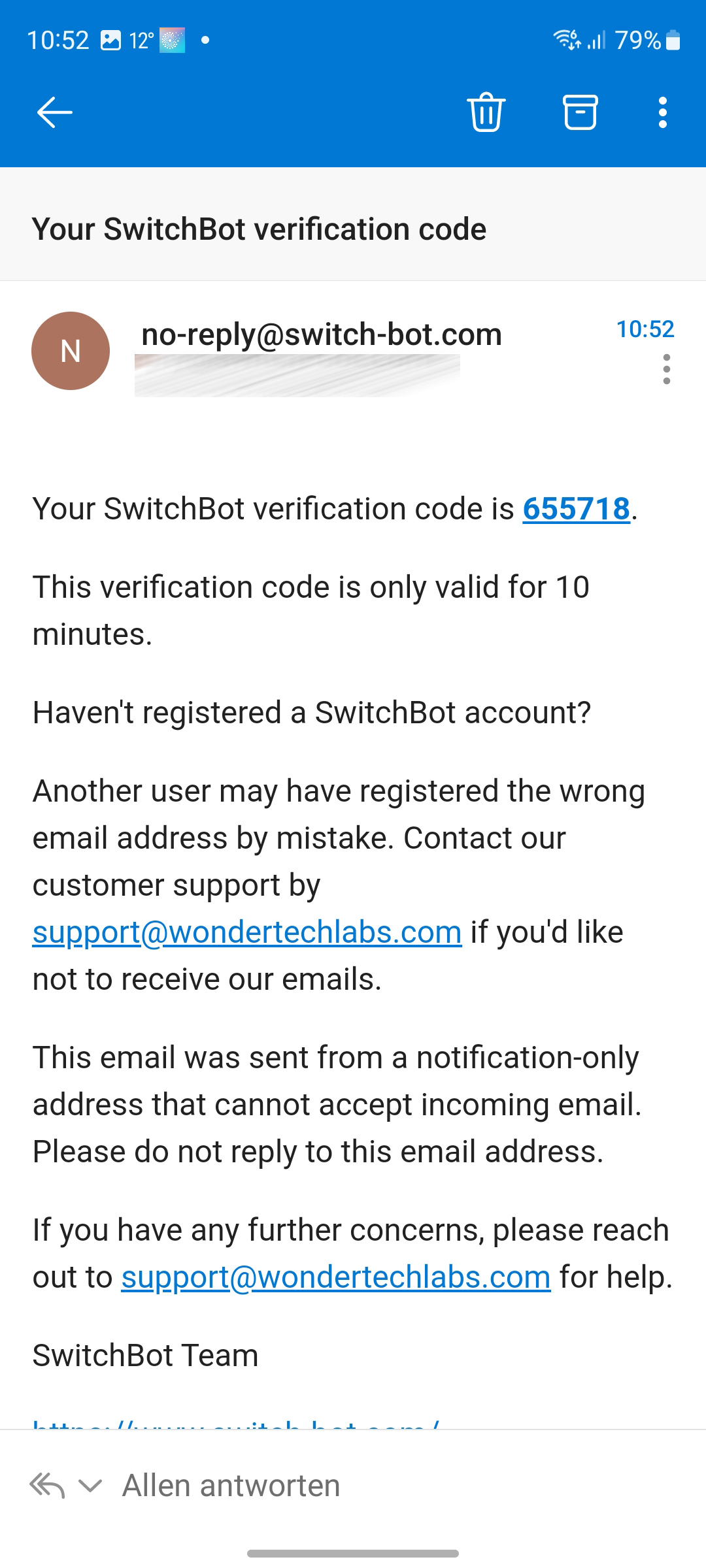
Task: Tap the battery status icon
Action: coord(673,41)
